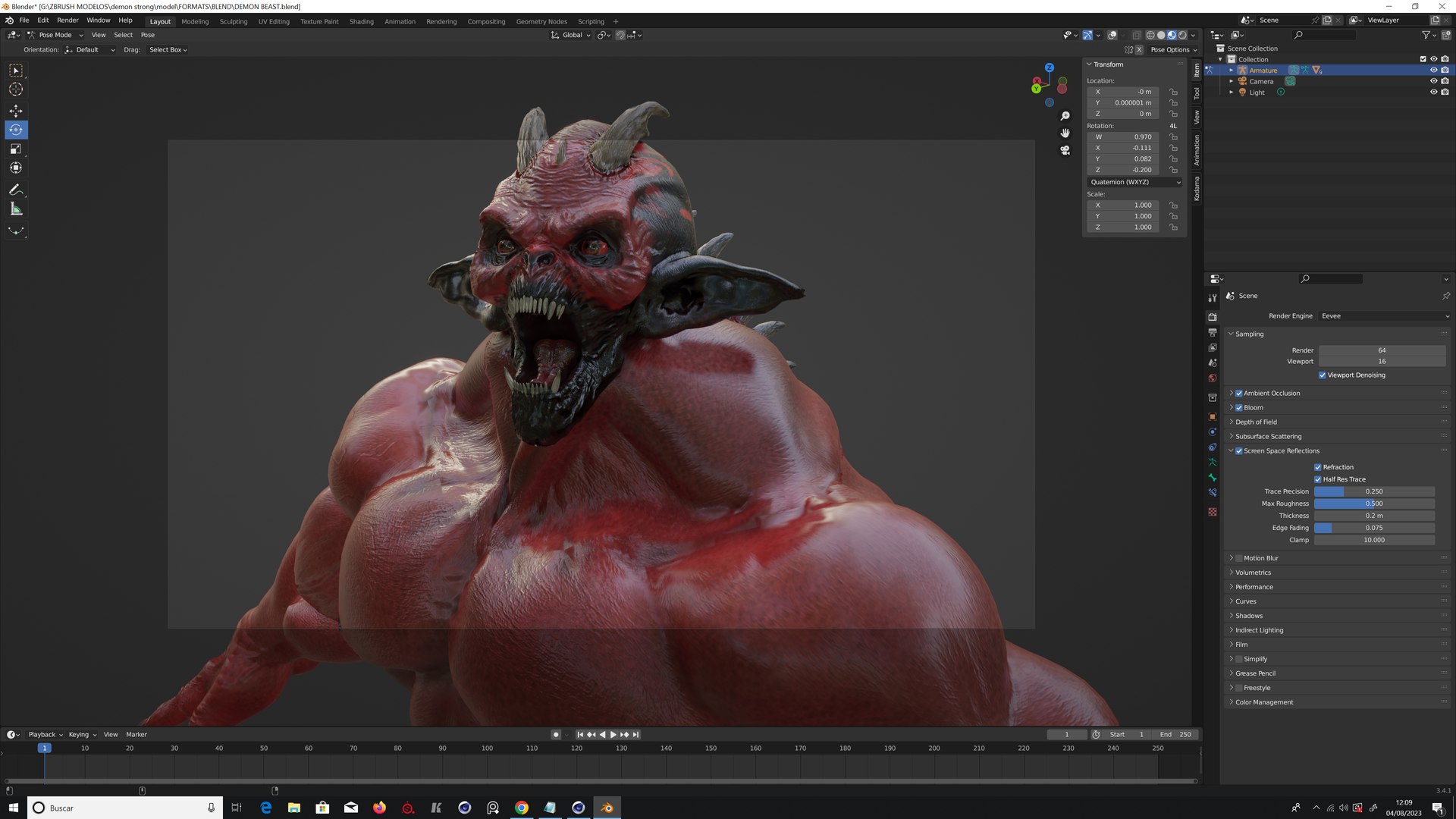This screenshot has width=1456, height=819.
Task: Switch to wireframe viewport shading
Action: click(1150, 35)
